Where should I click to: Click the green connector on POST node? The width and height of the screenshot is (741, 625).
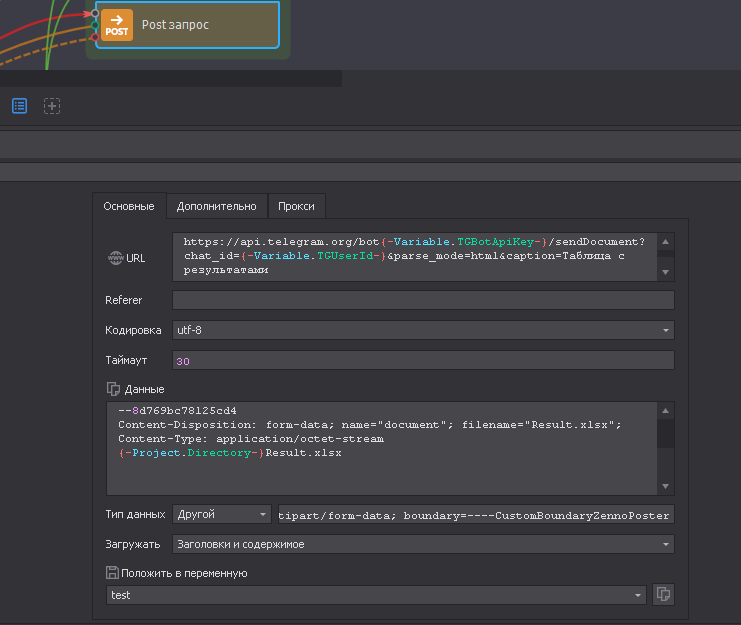click(96, 25)
